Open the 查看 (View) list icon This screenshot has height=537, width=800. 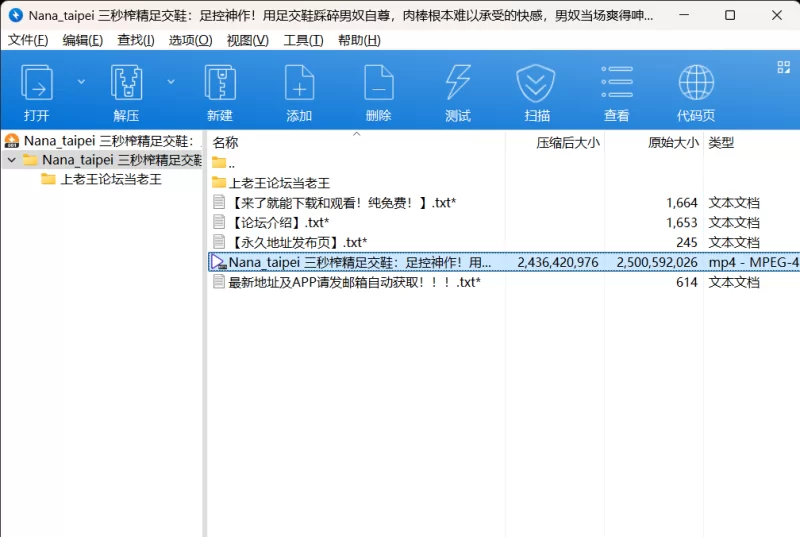617,82
